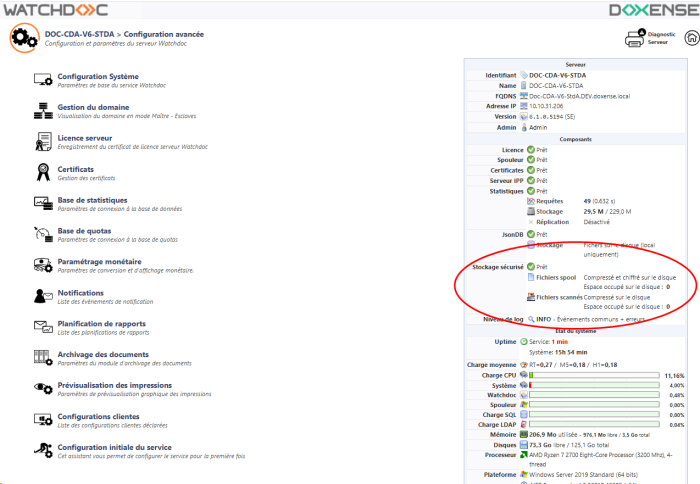Click the Gestion du domaine icon
This screenshot has height=484, width=700.
coord(43,110)
